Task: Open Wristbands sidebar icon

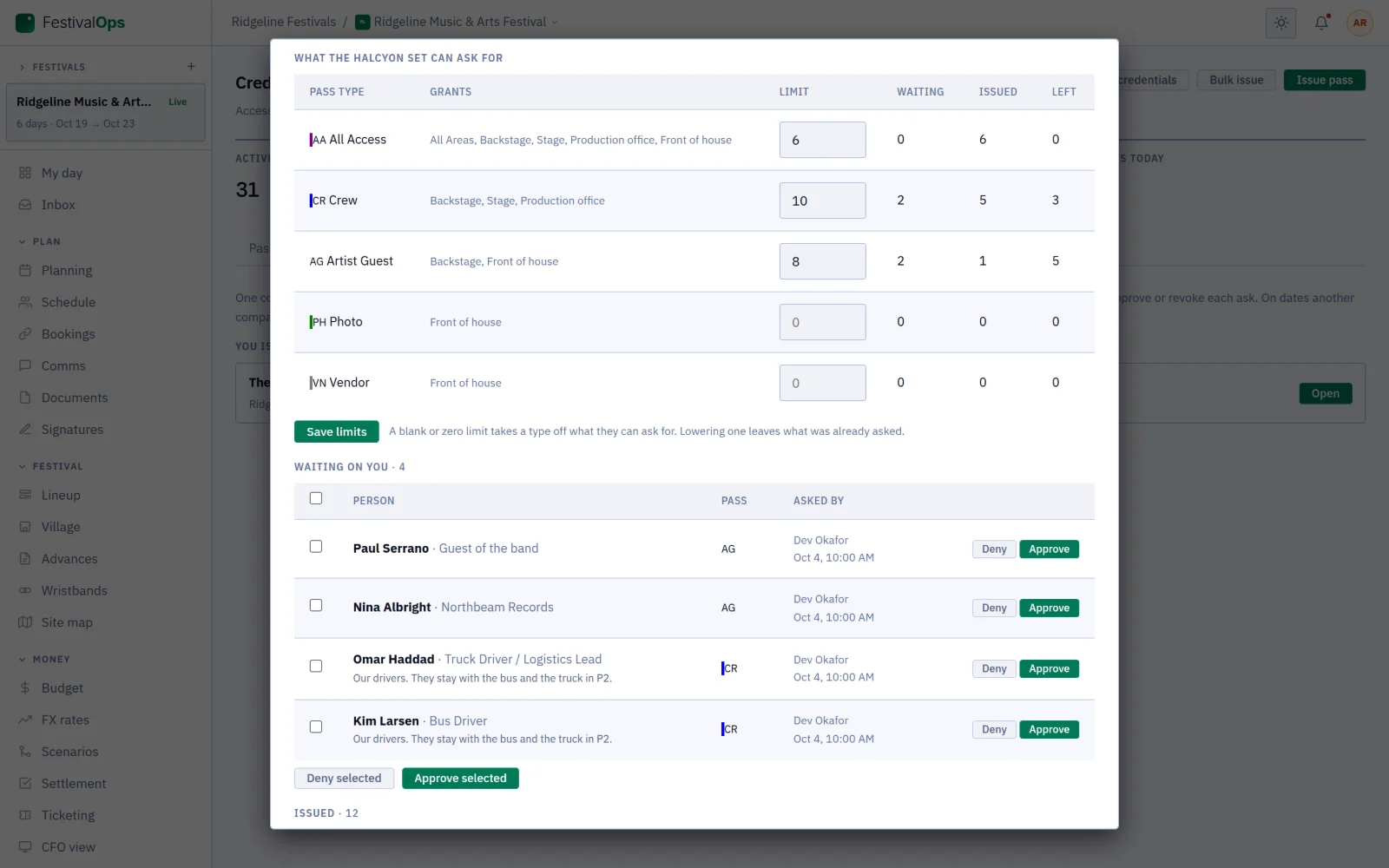Action: (x=25, y=590)
